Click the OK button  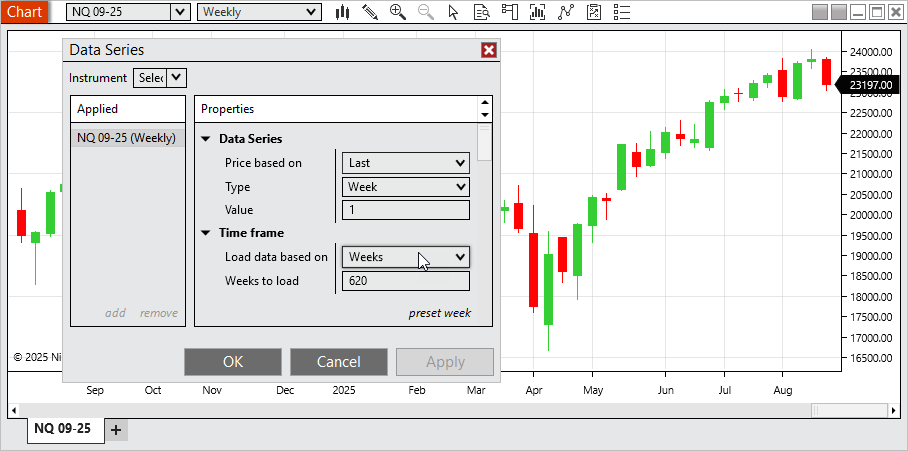(x=233, y=362)
